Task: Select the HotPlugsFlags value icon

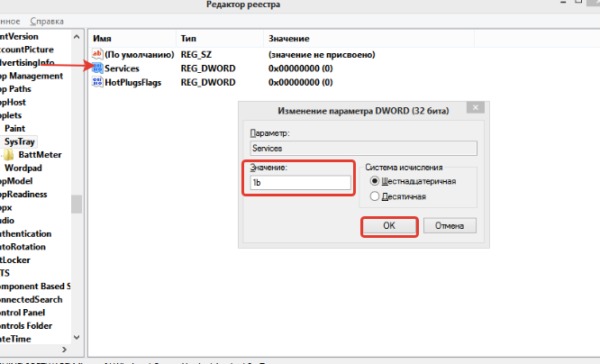Action: click(x=98, y=82)
